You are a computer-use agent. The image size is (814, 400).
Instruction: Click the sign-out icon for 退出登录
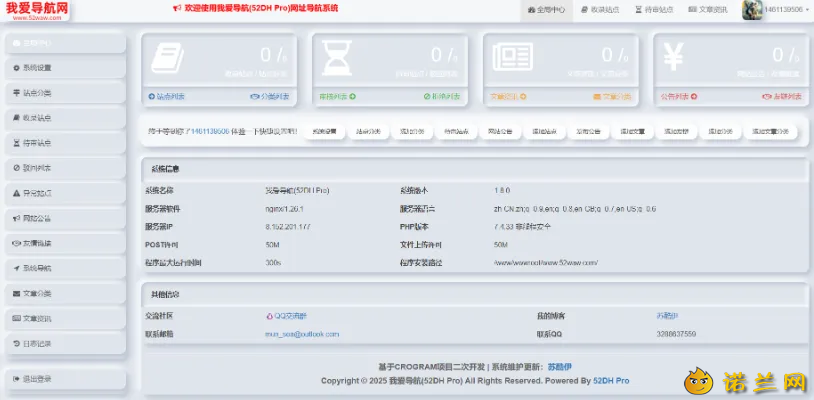coord(16,379)
